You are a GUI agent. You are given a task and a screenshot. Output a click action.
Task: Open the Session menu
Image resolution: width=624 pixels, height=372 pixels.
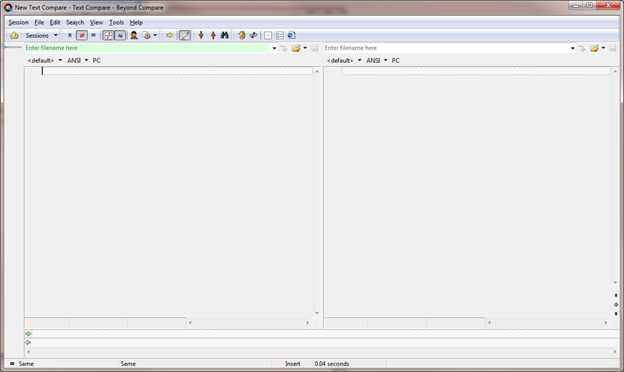[18, 22]
